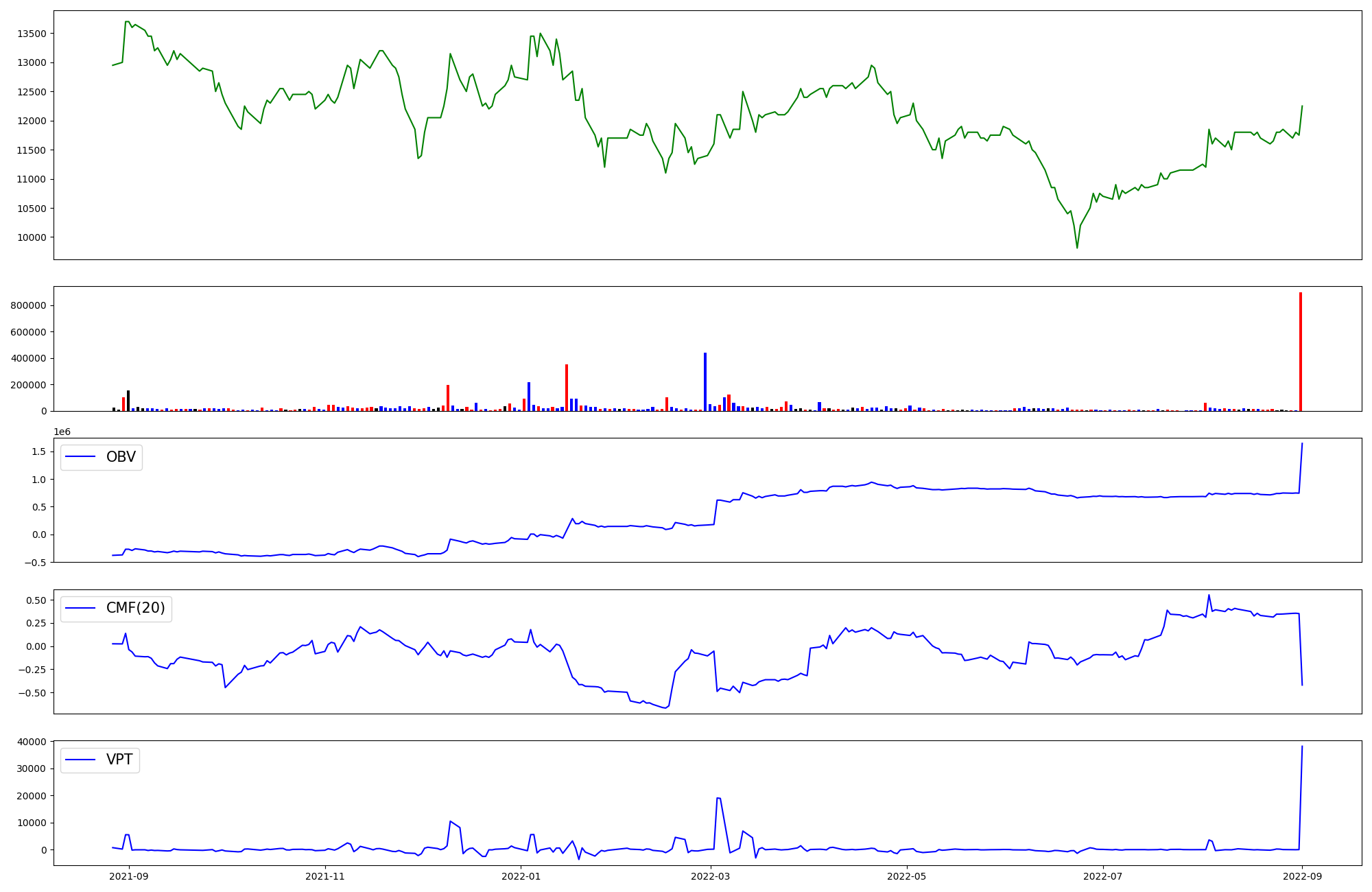Screen dimensions: 1372x892
Task: Click the 2022-07 x-axis date label
Action: 1102,876
